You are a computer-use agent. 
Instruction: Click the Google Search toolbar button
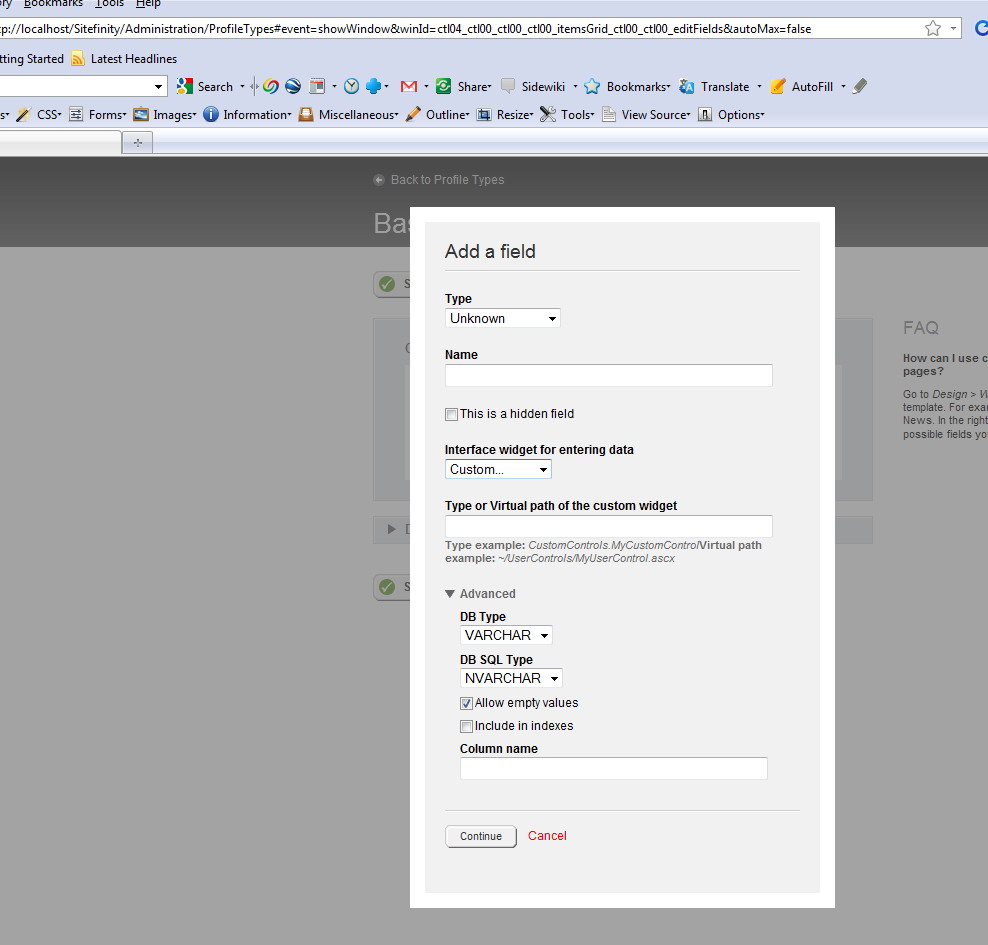click(205, 86)
